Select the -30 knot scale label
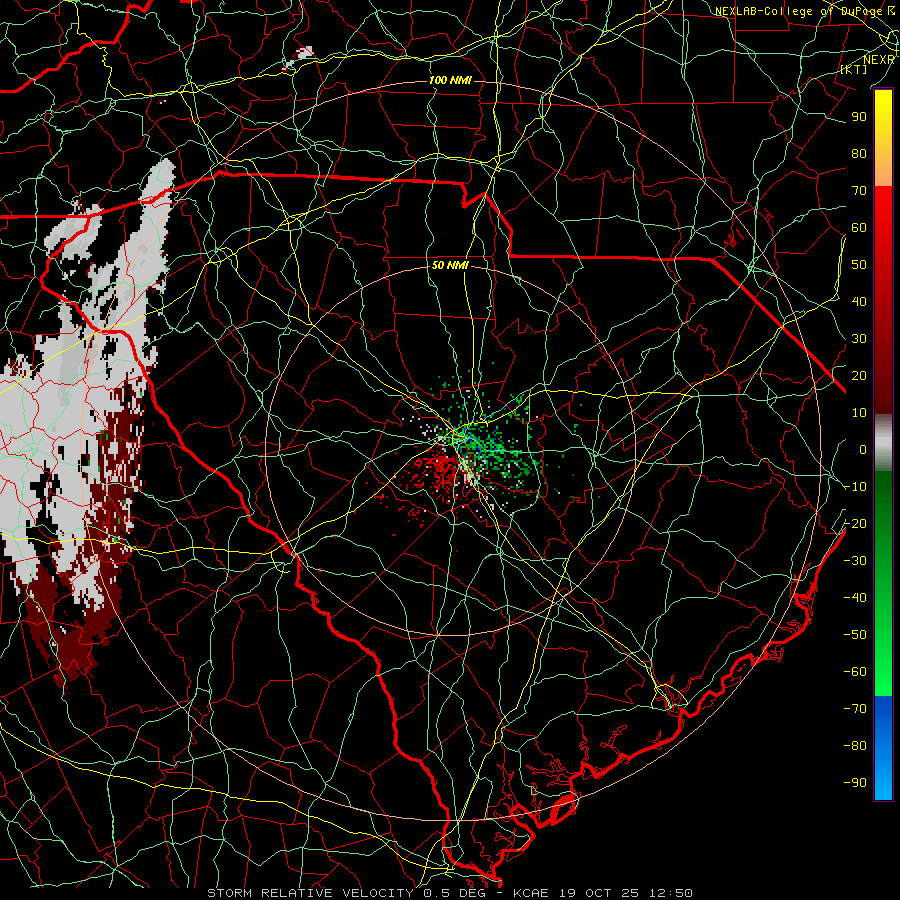The height and width of the screenshot is (900, 900). [x=855, y=561]
